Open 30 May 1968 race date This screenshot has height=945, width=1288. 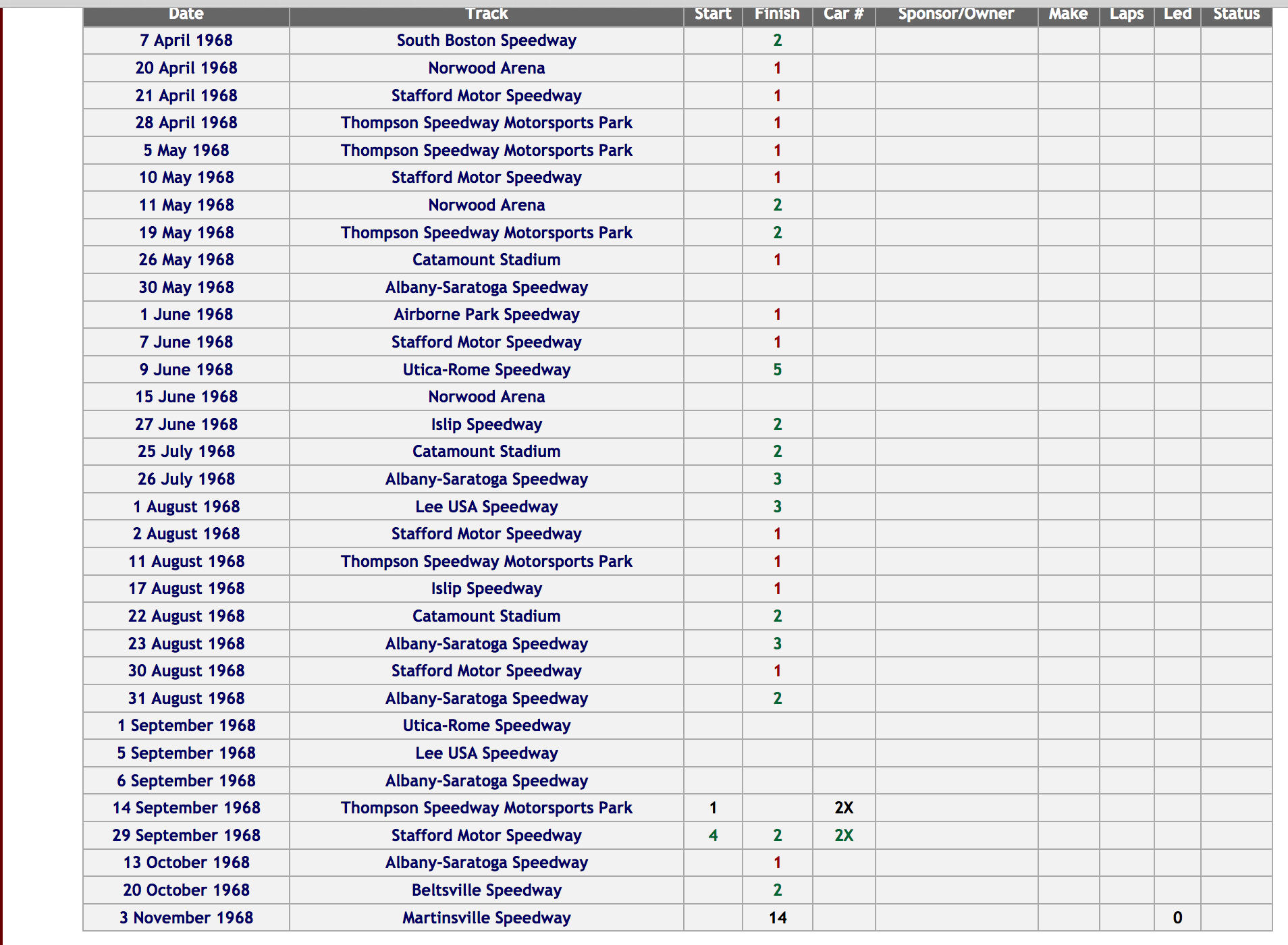(x=186, y=288)
